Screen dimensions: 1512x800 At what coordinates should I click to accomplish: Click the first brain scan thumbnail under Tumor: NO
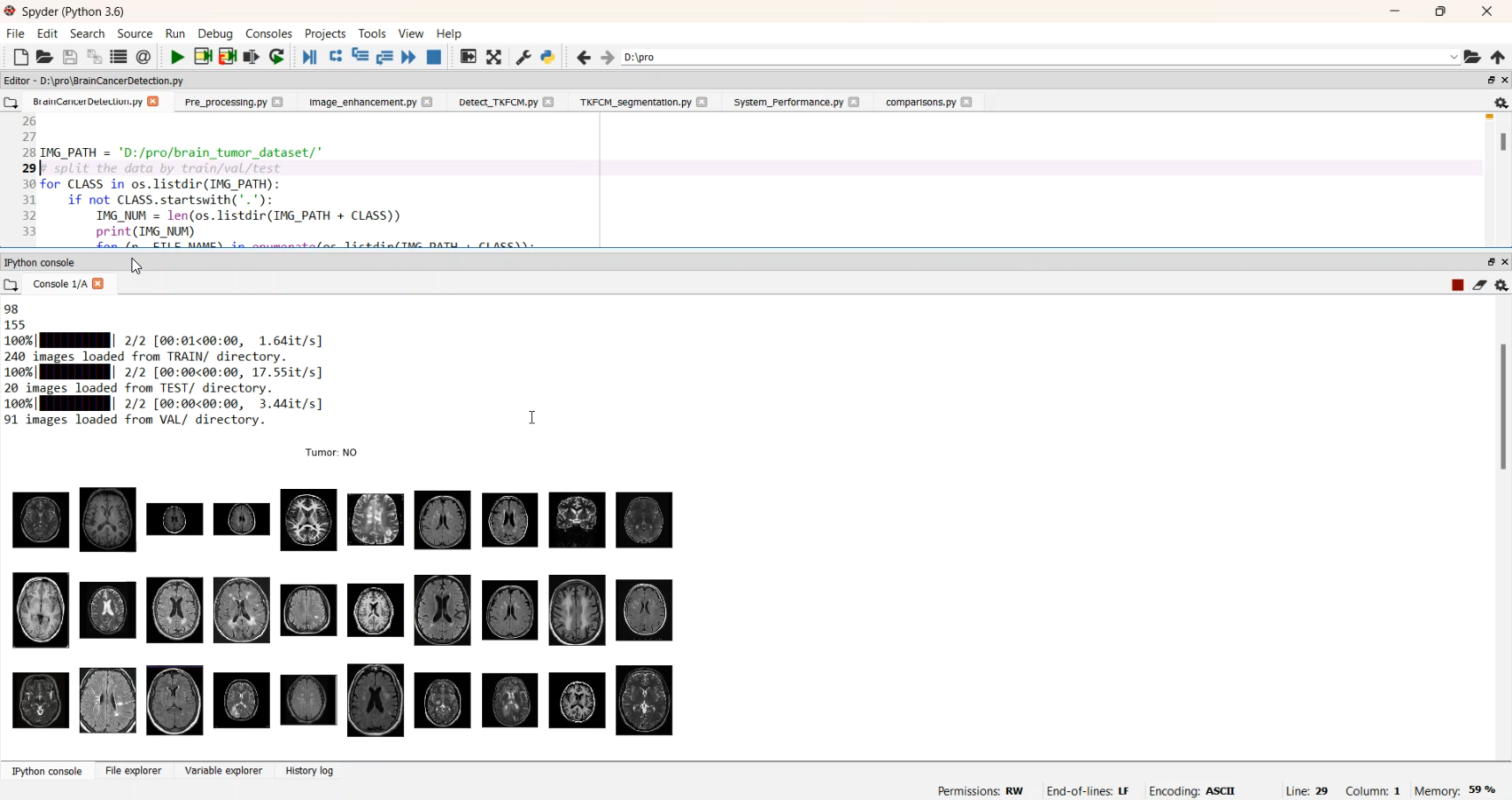[x=40, y=520]
